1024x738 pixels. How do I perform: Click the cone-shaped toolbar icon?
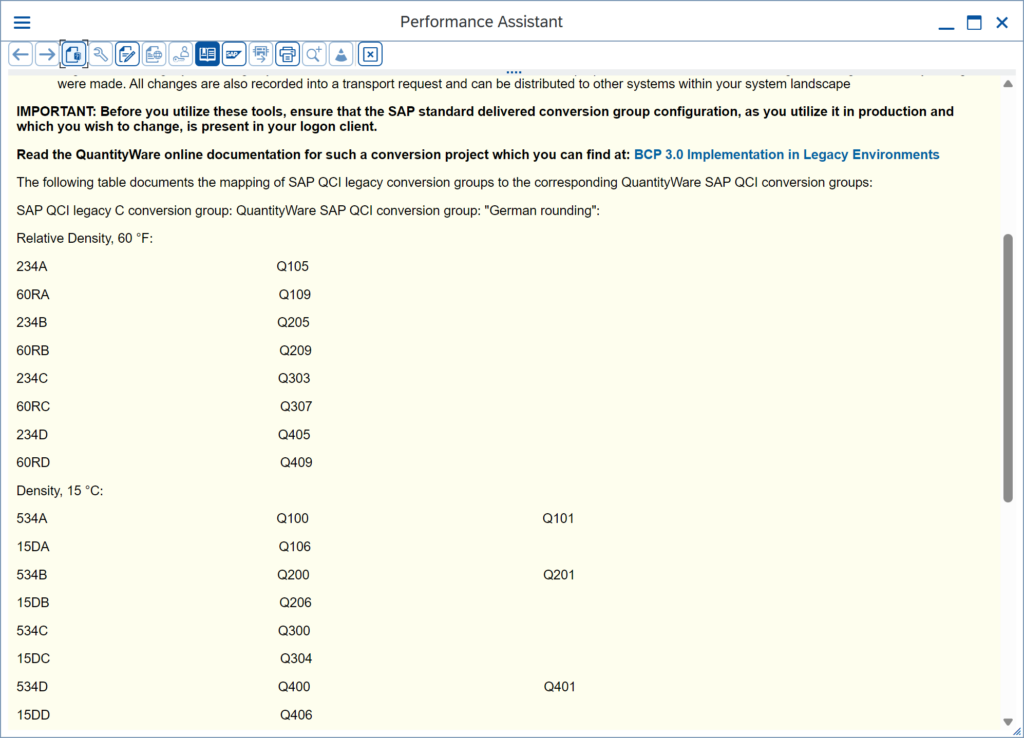click(x=341, y=54)
